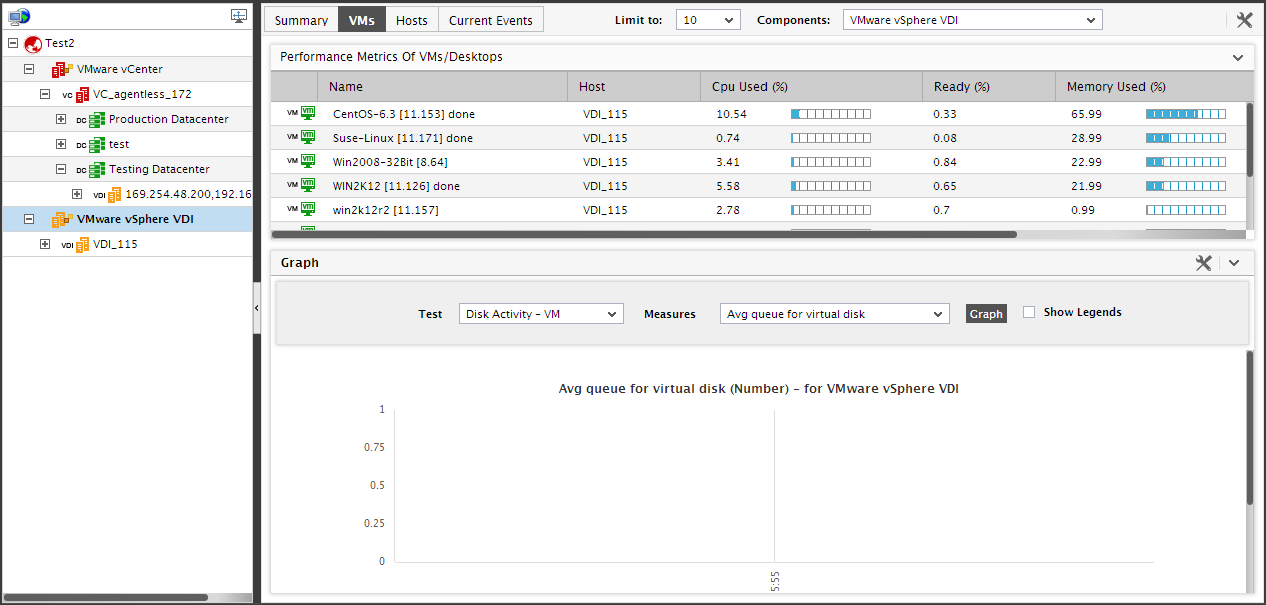Image resolution: width=1266 pixels, height=605 pixels.
Task: Click memory usage bar for Suse-Linux row
Action: [1186, 138]
